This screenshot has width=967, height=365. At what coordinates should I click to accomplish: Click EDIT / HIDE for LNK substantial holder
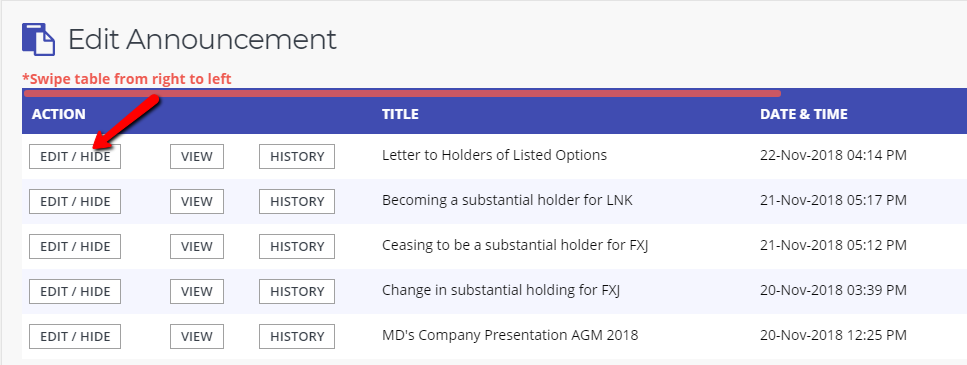(x=75, y=202)
